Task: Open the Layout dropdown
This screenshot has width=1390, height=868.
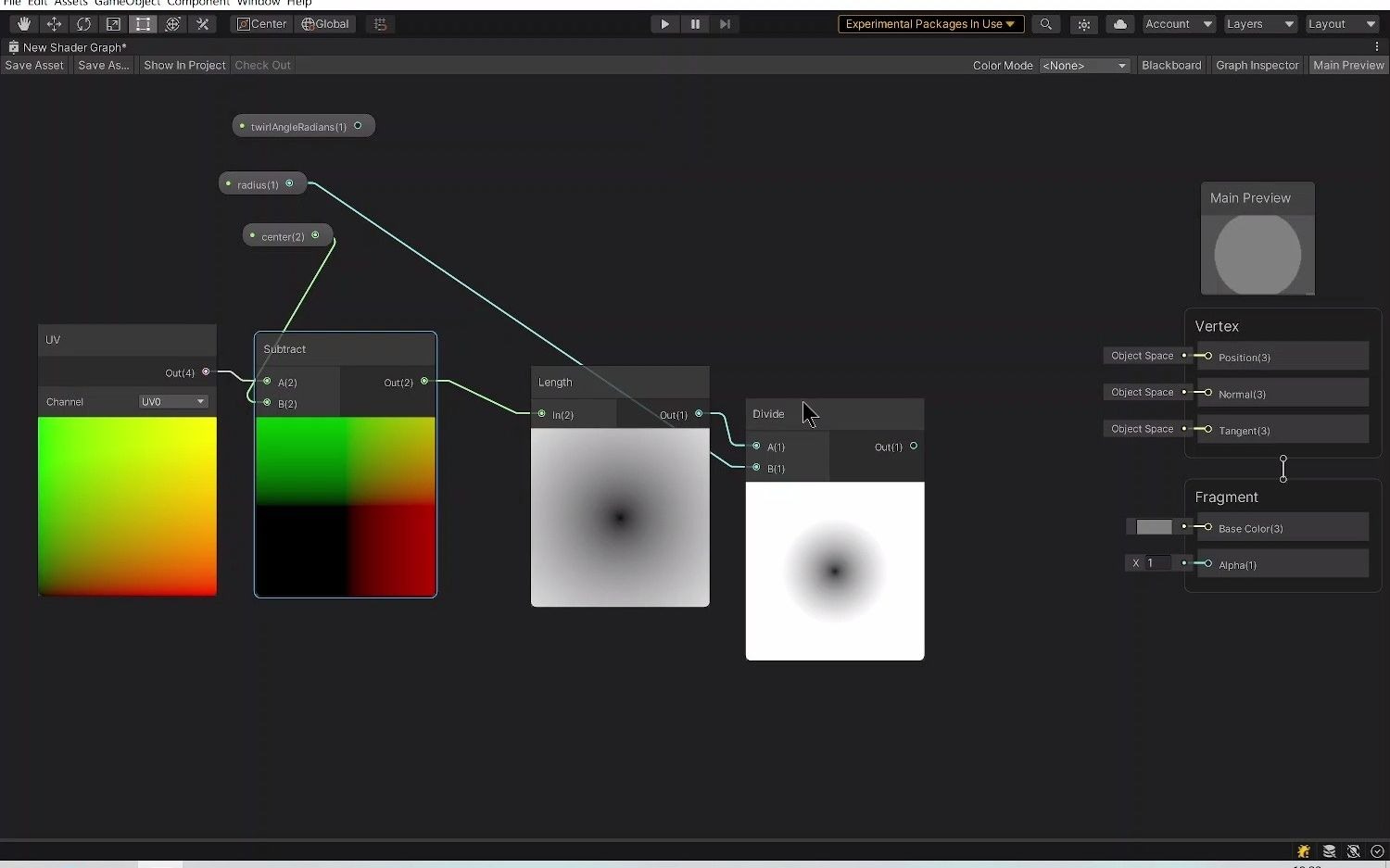Action: [x=1341, y=24]
